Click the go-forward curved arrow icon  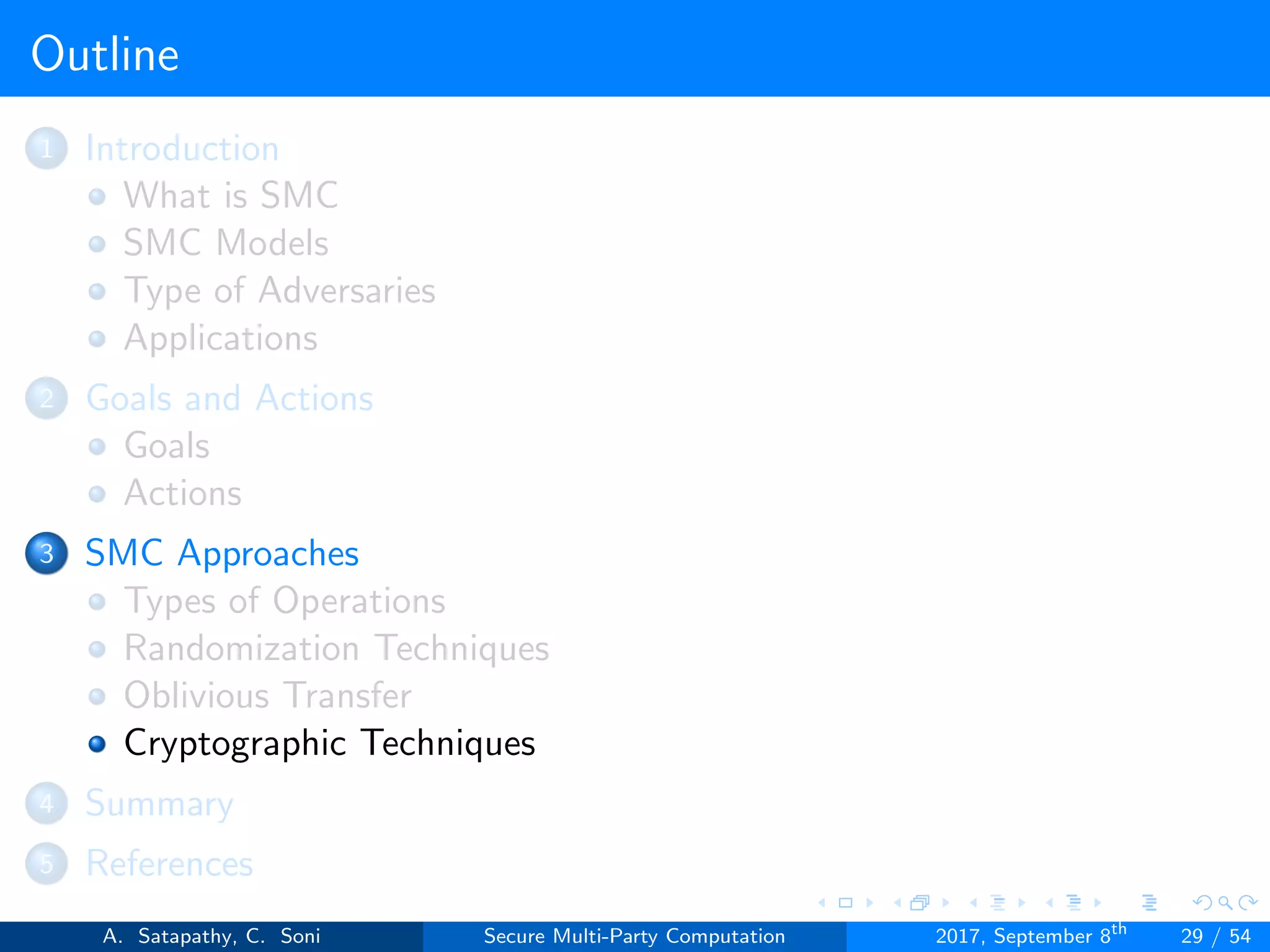click(x=1248, y=903)
